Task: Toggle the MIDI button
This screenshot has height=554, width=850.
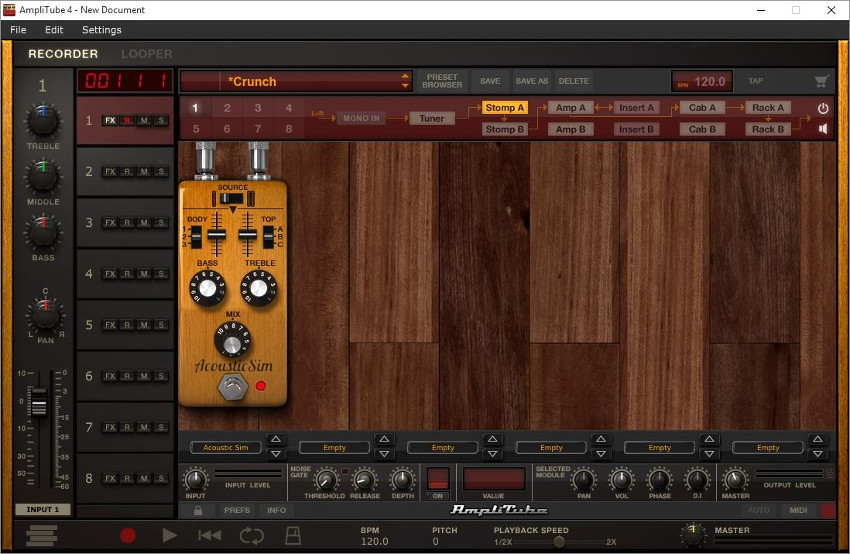Action: (x=799, y=510)
